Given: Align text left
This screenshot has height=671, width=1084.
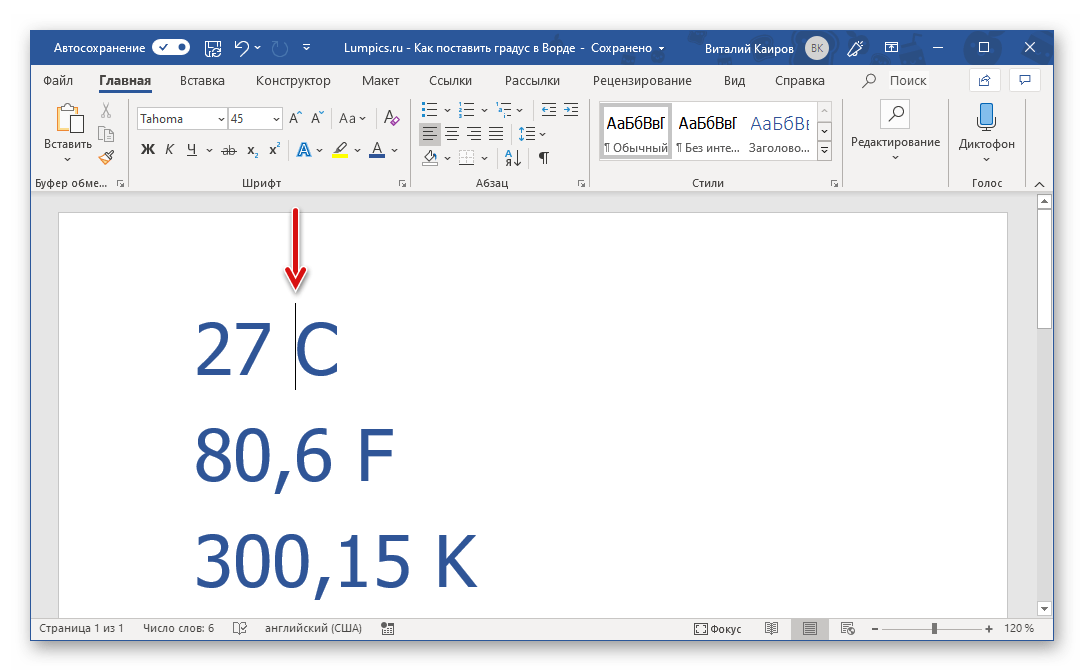Looking at the screenshot, I should click(x=430, y=134).
